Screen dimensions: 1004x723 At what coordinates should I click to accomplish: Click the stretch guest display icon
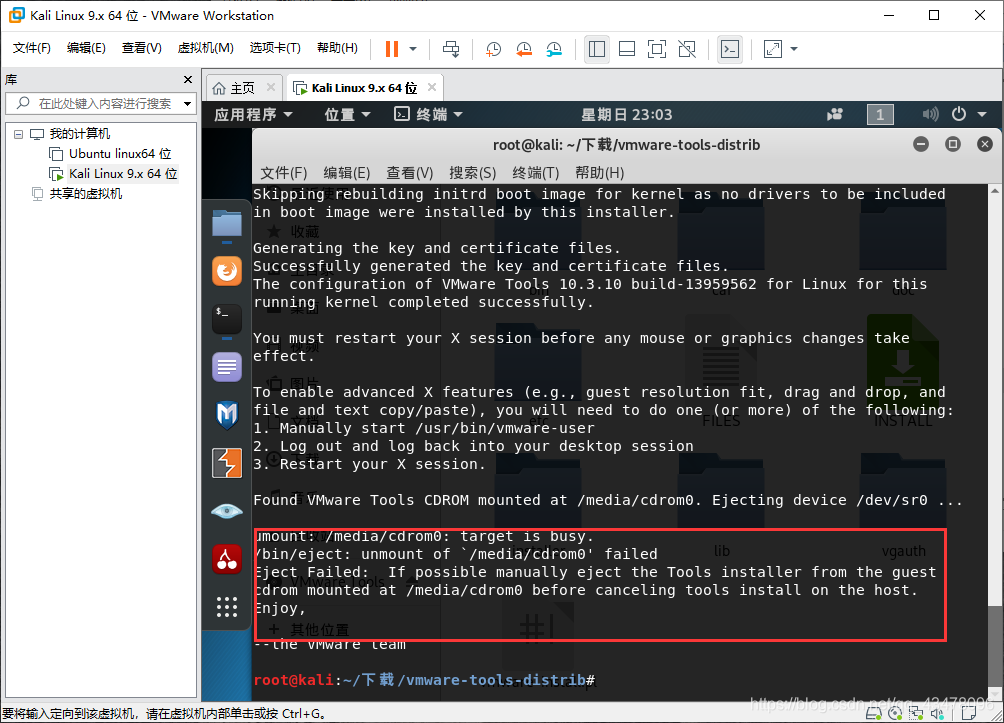(x=773, y=49)
